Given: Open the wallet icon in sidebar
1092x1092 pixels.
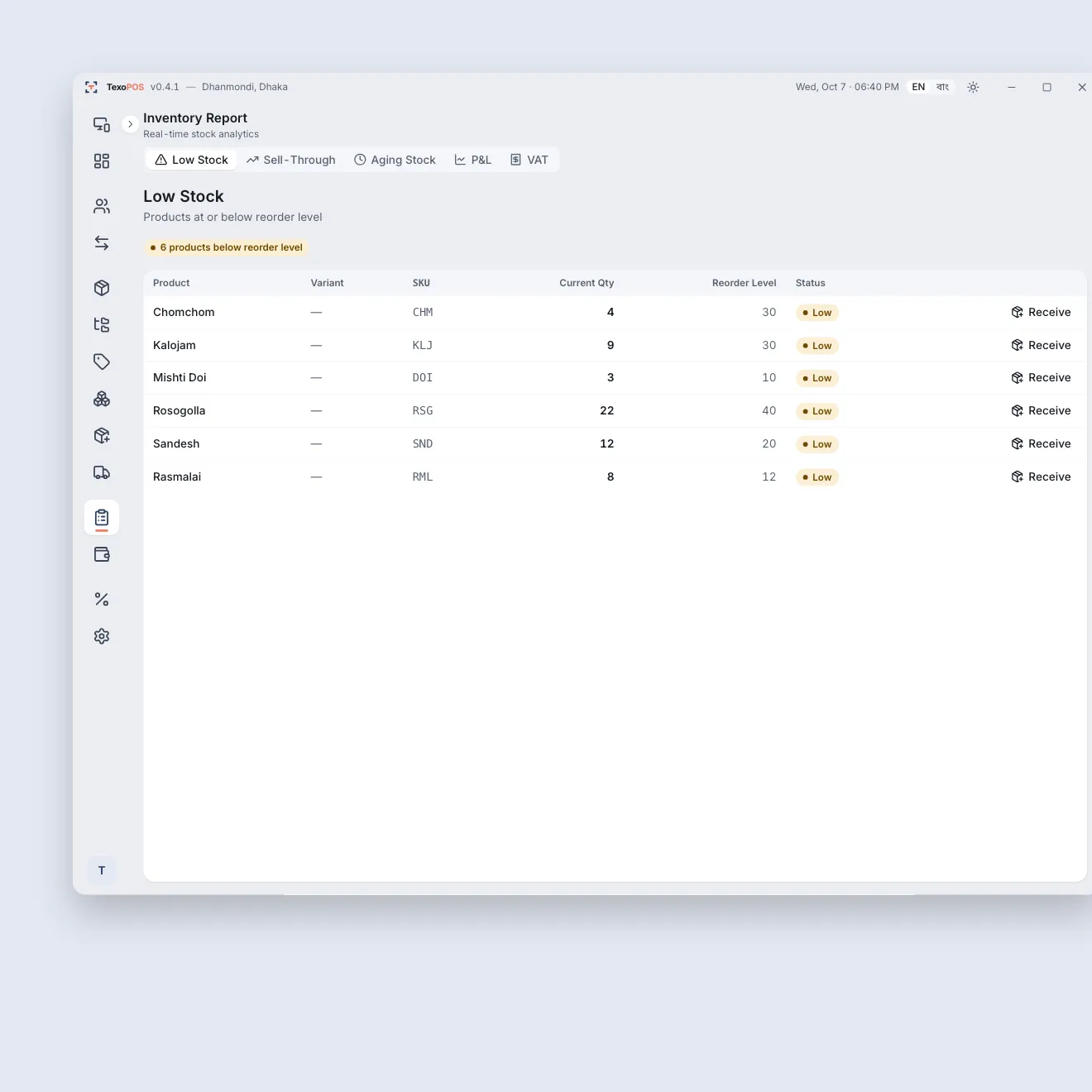Looking at the screenshot, I should tap(102, 554).
